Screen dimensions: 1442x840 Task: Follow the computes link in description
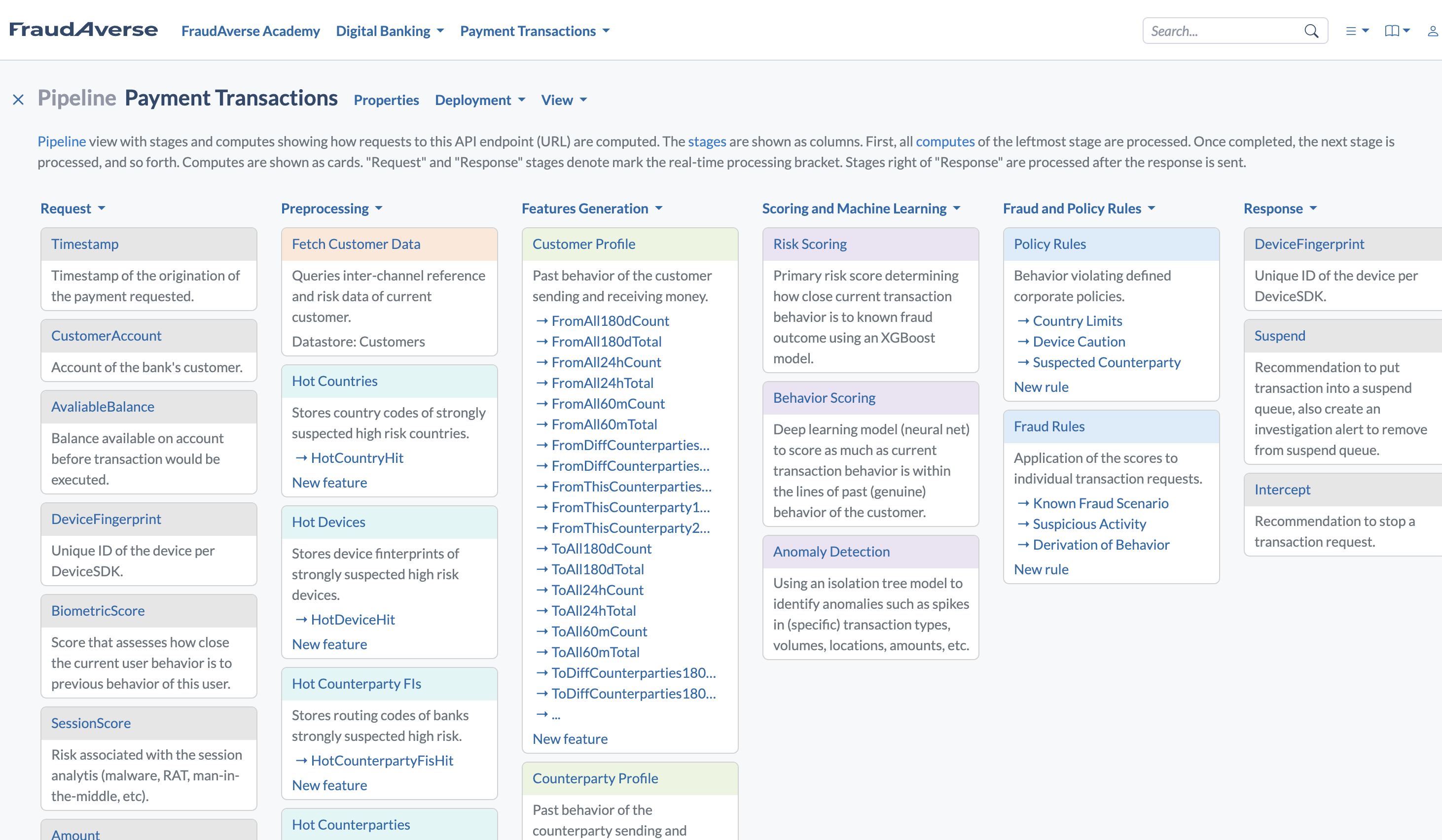coord(945,141)
